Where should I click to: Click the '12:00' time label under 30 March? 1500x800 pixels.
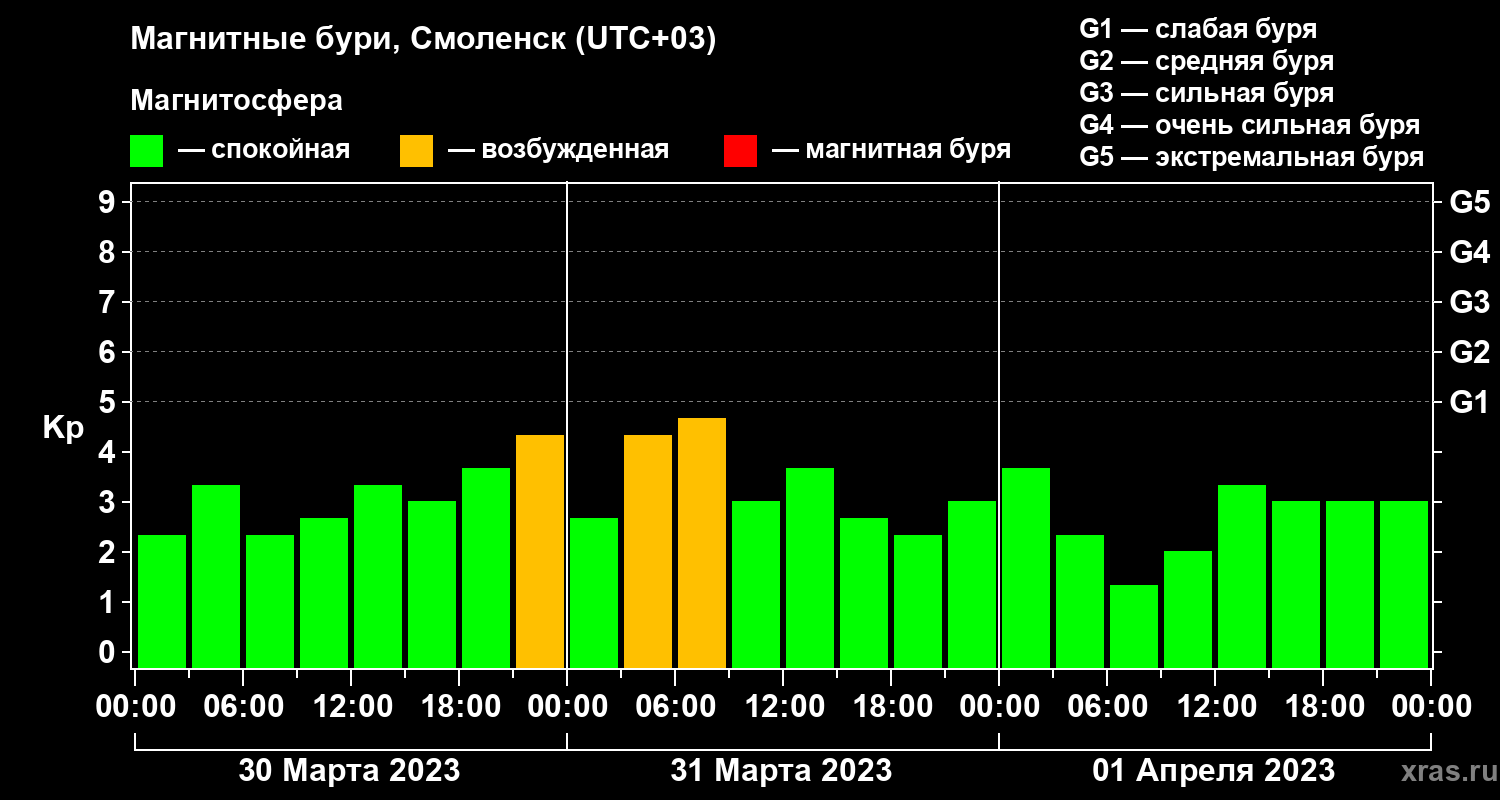point(351,707)
